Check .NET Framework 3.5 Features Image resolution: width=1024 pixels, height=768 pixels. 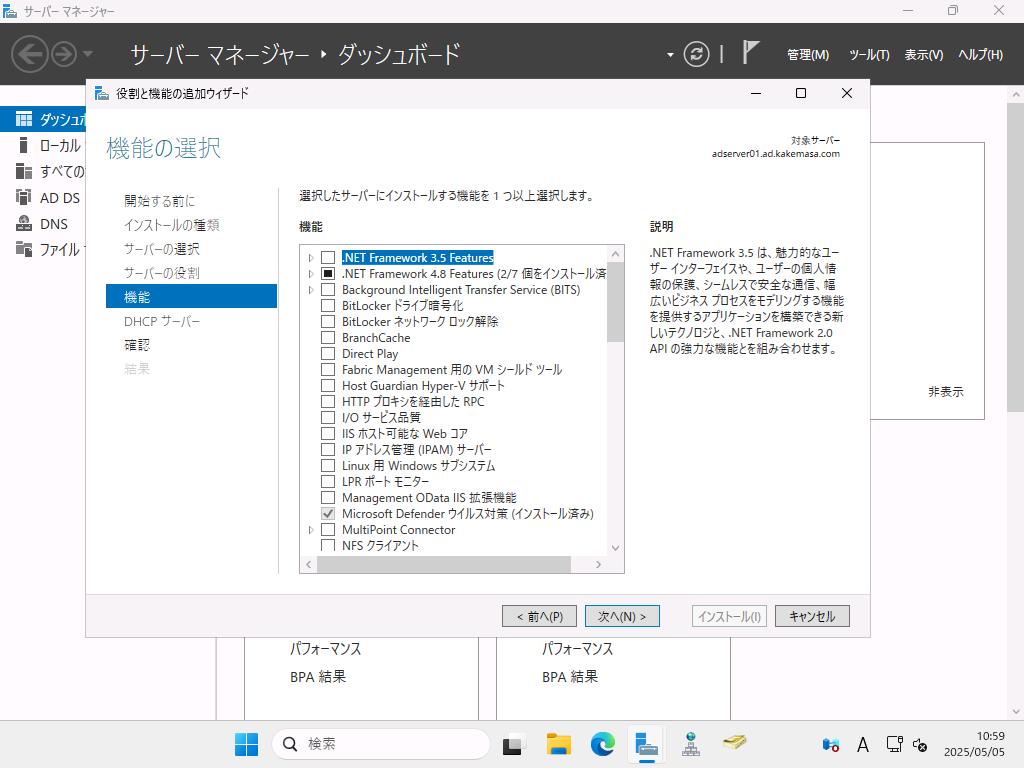tap(328, 258)
